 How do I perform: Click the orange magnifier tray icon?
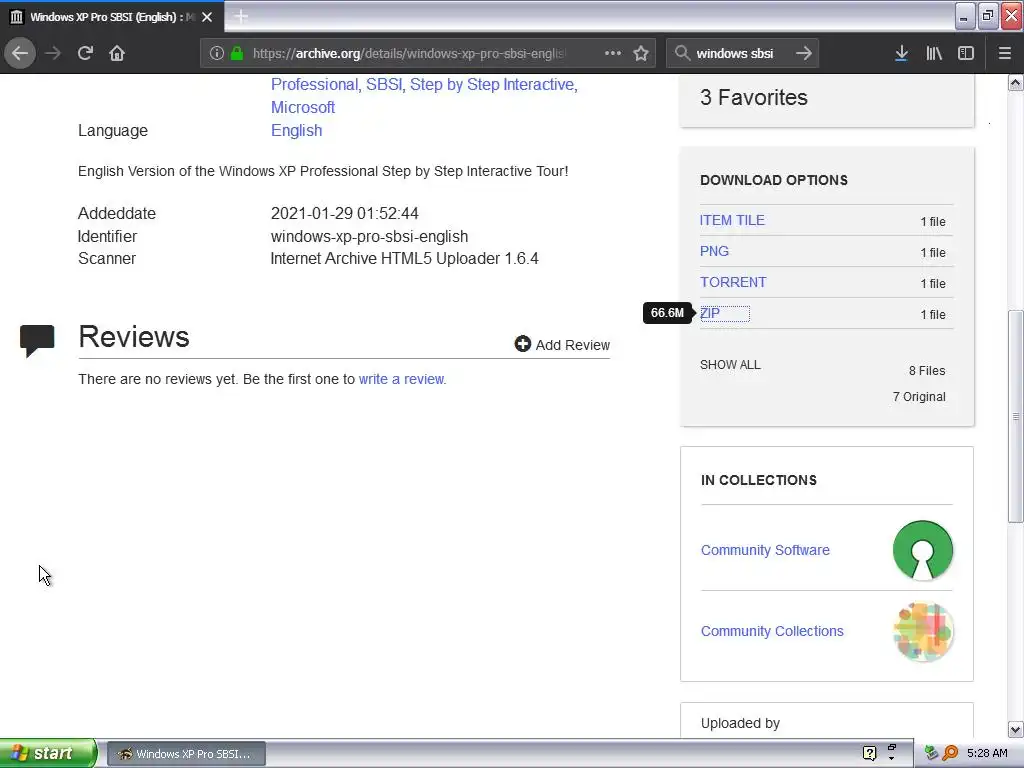951,753
